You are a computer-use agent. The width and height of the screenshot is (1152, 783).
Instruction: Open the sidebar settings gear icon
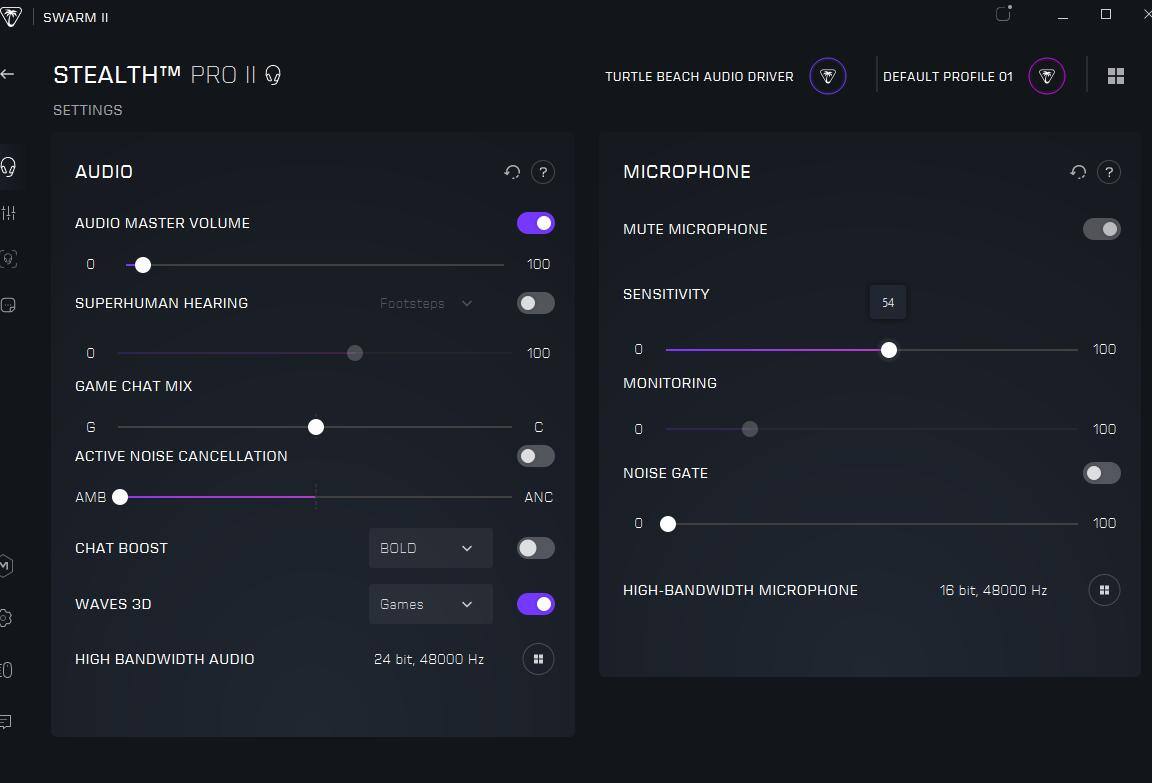tap(6, 618)
